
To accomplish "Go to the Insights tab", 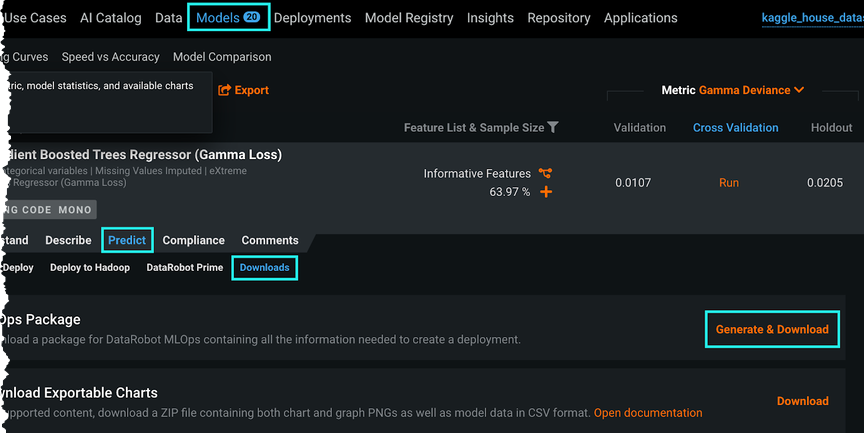I will [490, 18].
